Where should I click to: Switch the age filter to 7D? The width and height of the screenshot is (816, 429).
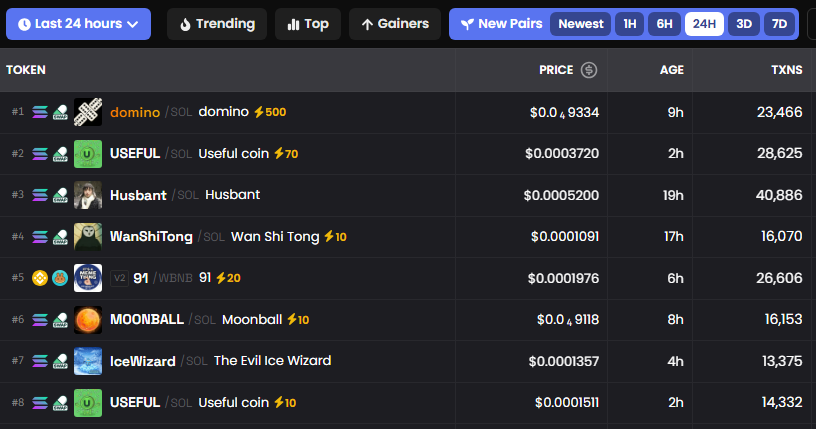point(776,24)
